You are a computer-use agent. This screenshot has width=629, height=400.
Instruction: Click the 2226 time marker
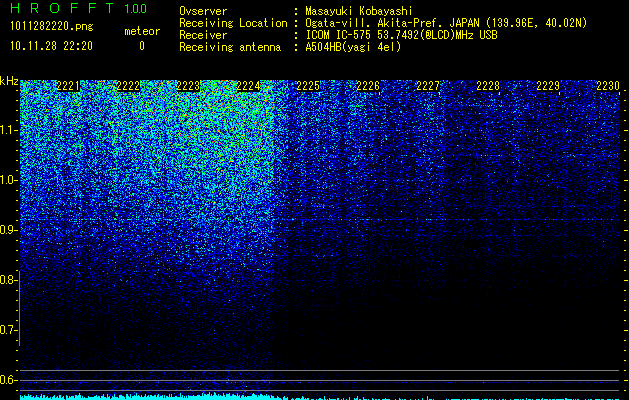click(368, 86)
